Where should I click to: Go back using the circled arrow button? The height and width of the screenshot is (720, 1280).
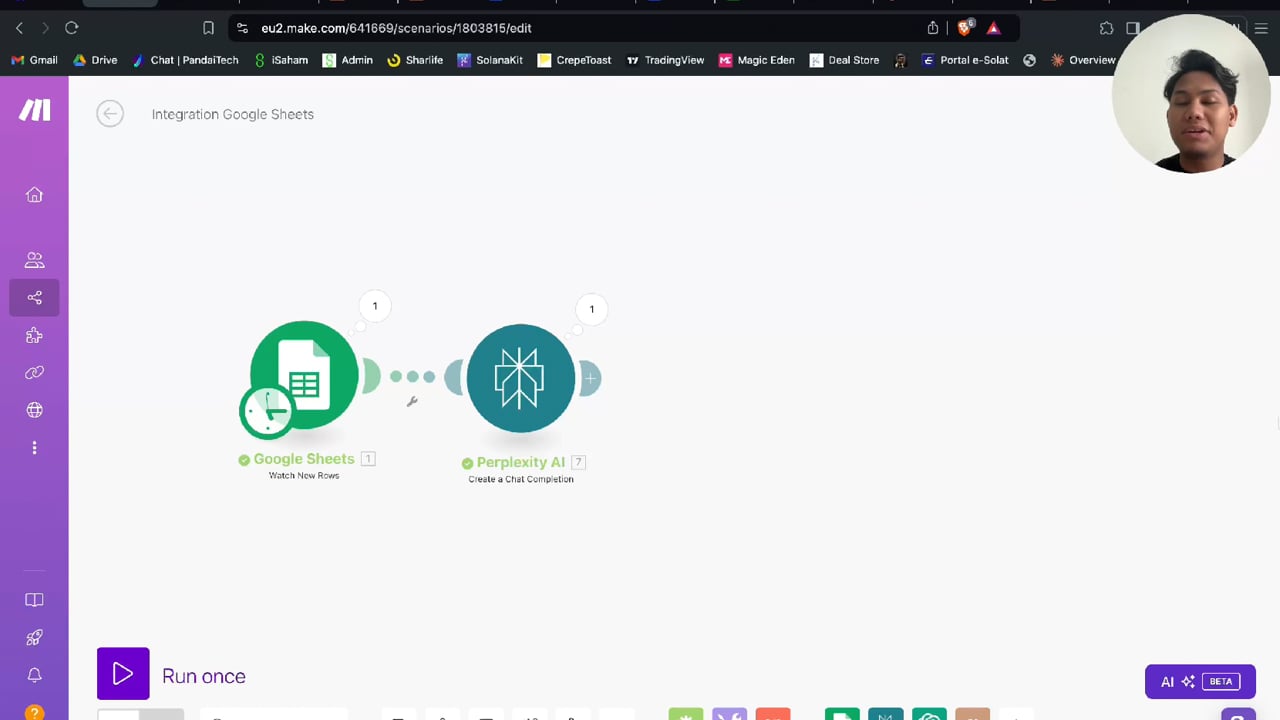pos(110,114)
